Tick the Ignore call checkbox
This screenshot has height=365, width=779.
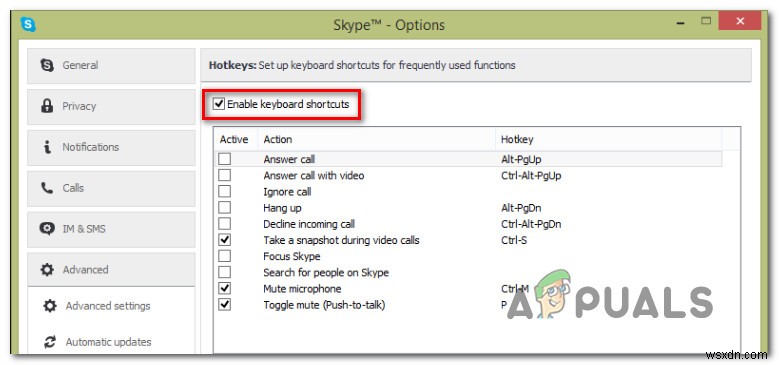[x=225, y=191]
